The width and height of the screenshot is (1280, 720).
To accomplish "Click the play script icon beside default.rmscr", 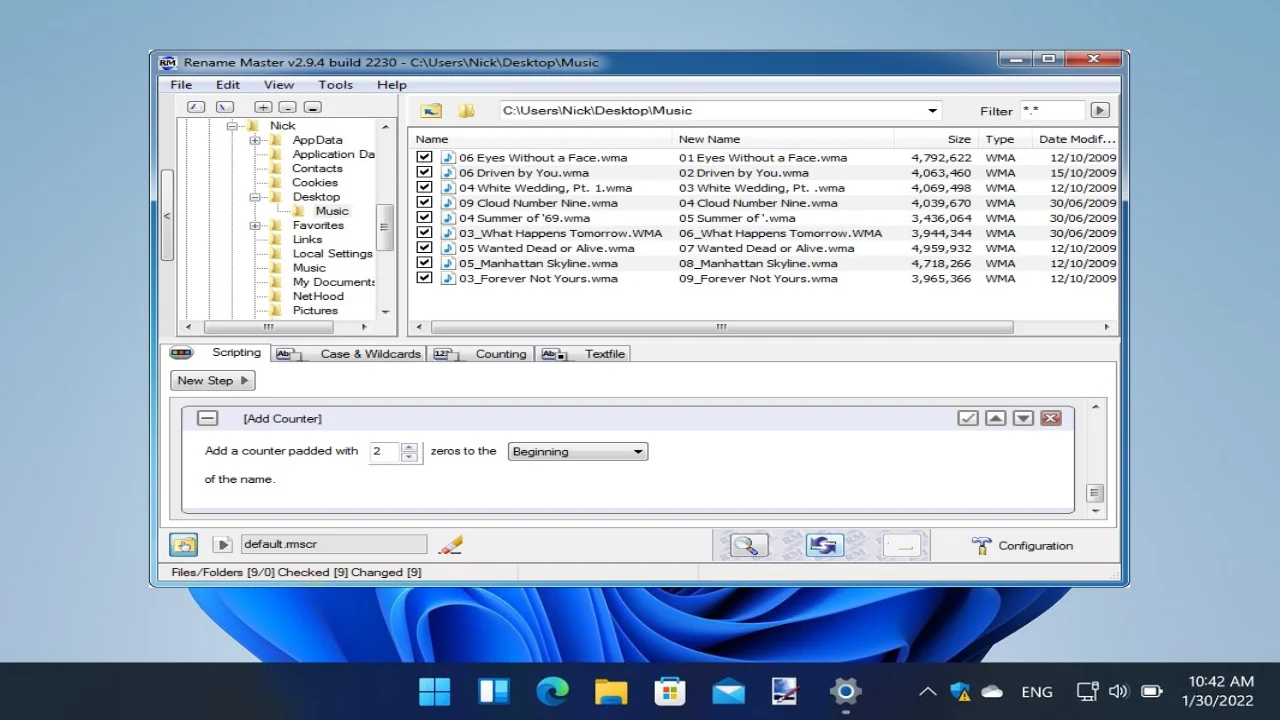I will pyautogui.click(x=223, y=545).
